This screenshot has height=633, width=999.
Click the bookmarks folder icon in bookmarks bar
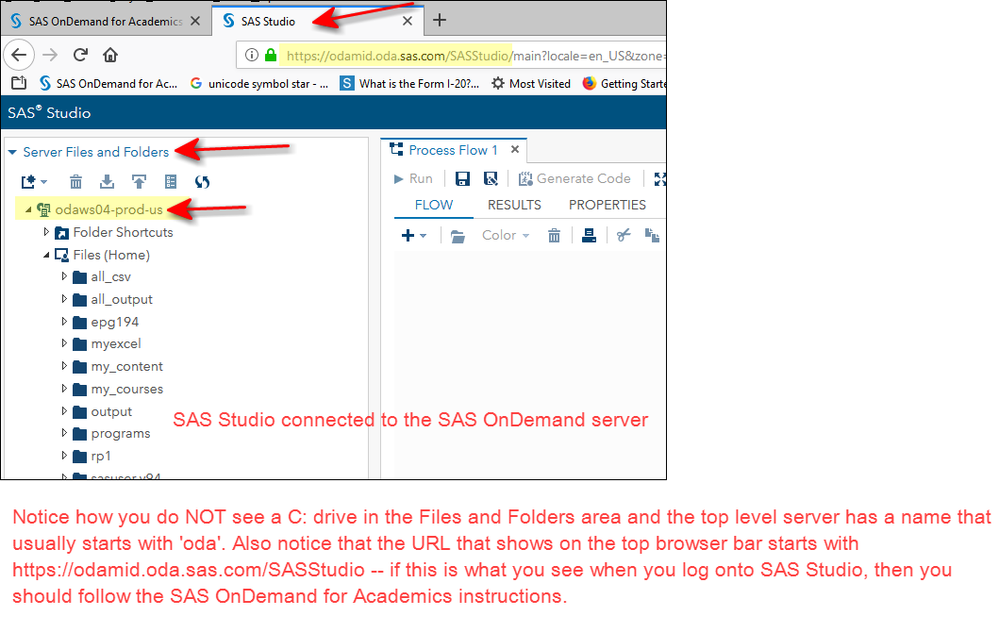tap(19, 83)
